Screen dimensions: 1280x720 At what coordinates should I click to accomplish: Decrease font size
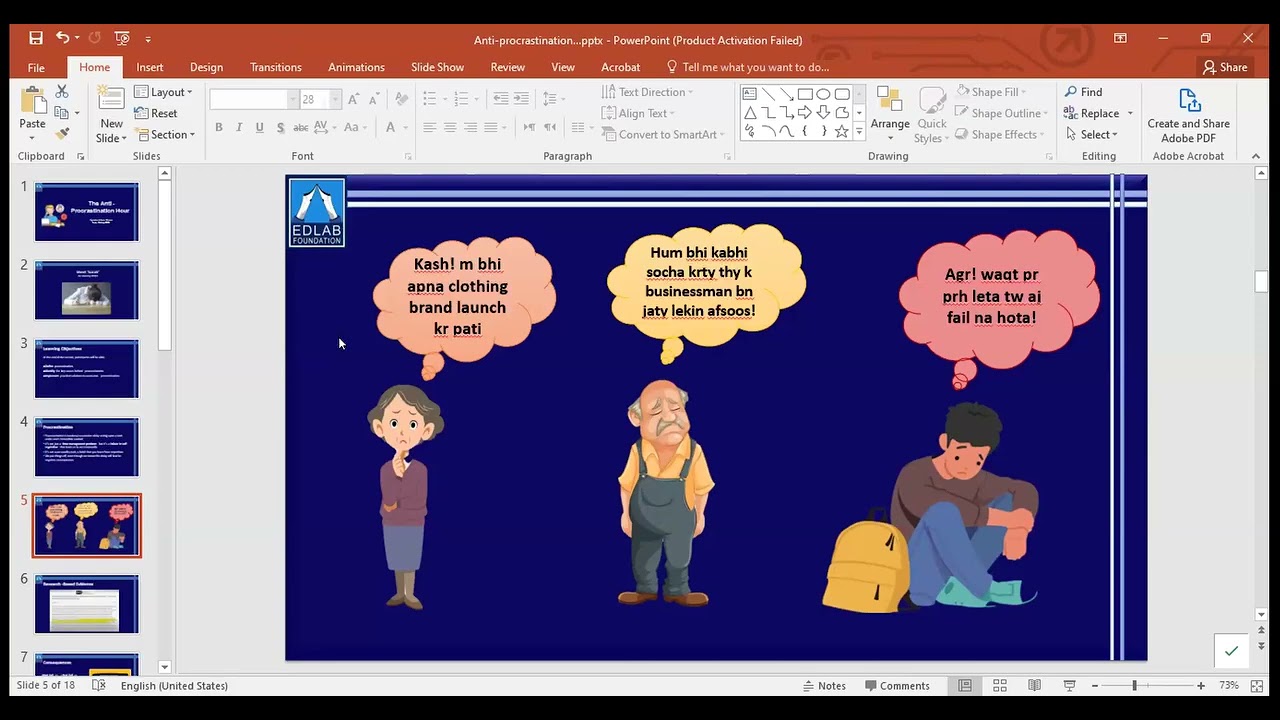point(373,99)
